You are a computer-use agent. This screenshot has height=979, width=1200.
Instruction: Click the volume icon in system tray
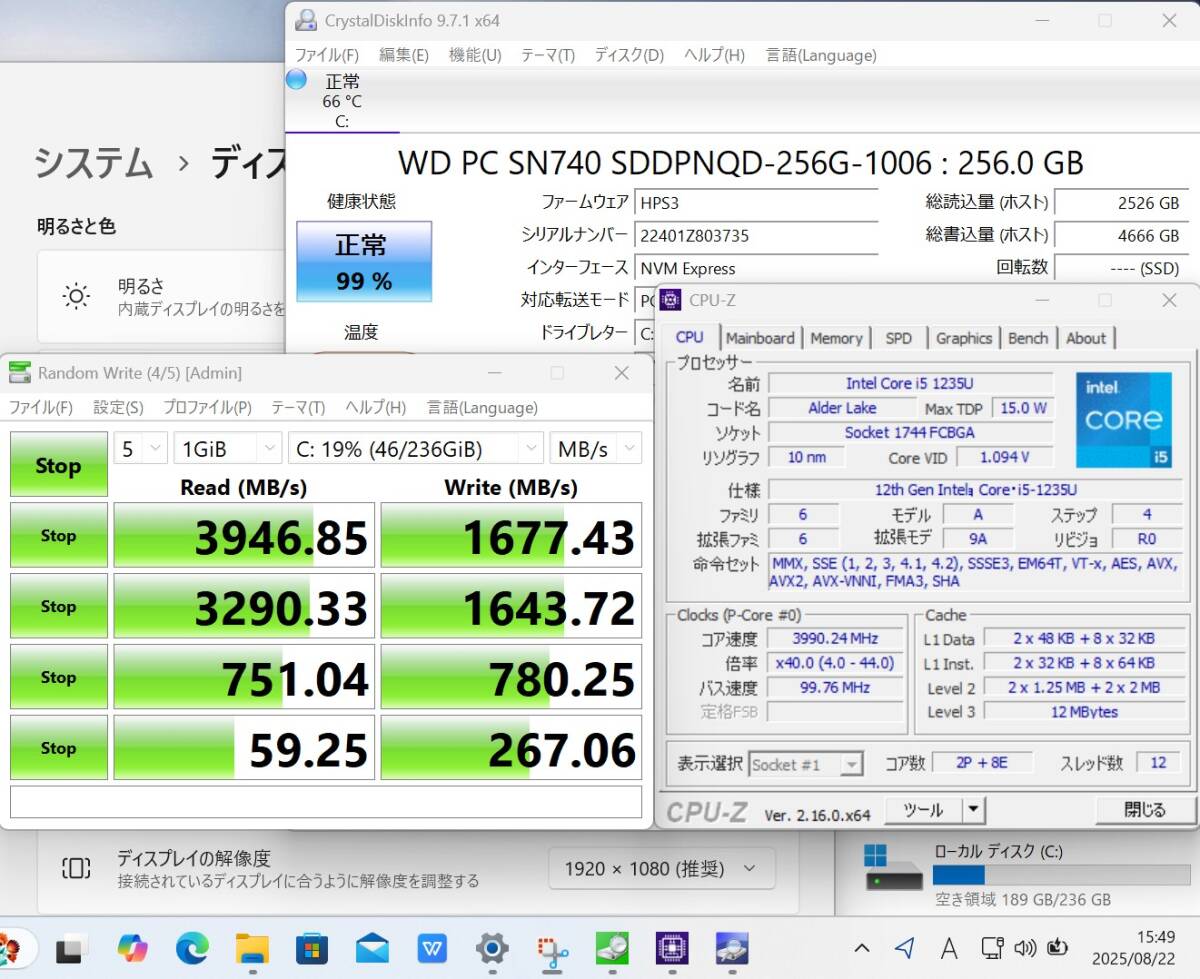click(1024, 948)
